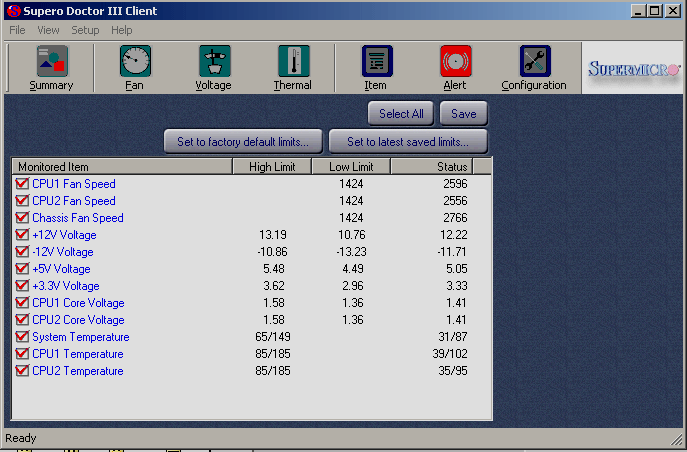Viewport: 687px width, 452px height.
Task: Open the Voltage monitoring icon
Action: pyautogui.click(x=213, y=63)
